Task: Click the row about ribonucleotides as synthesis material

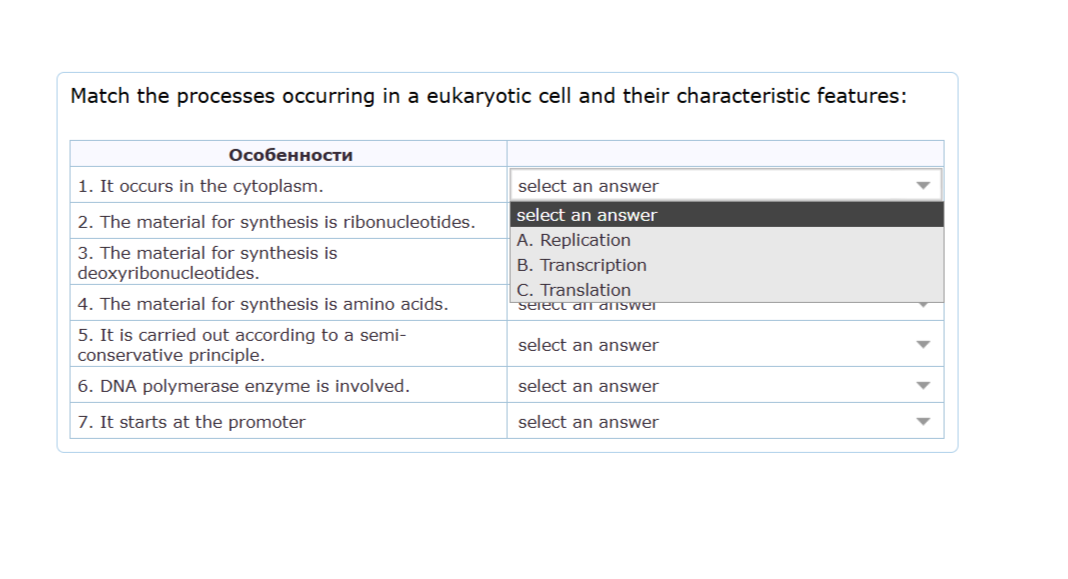Action: click(288, 221)
